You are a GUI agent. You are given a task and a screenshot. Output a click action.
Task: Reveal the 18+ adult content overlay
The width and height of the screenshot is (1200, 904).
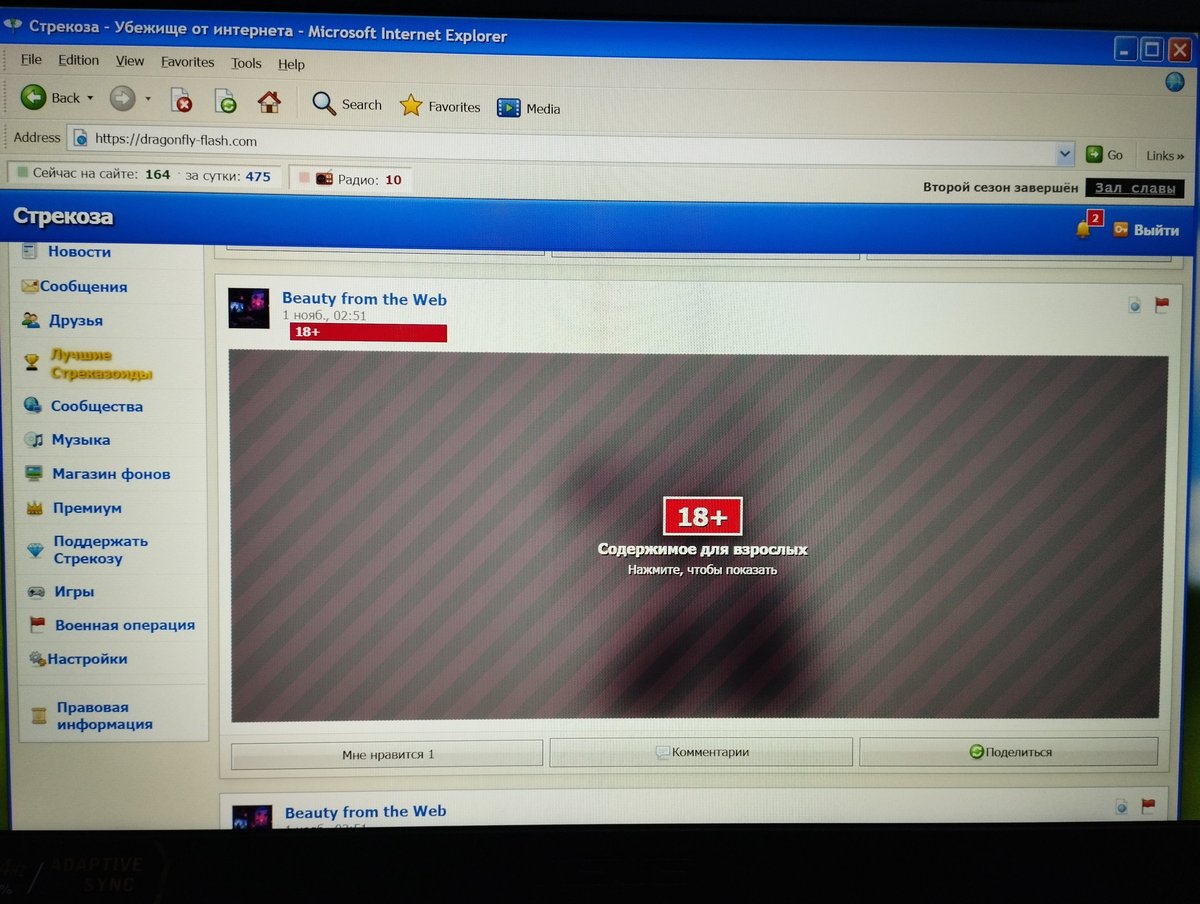coord(699,538)
